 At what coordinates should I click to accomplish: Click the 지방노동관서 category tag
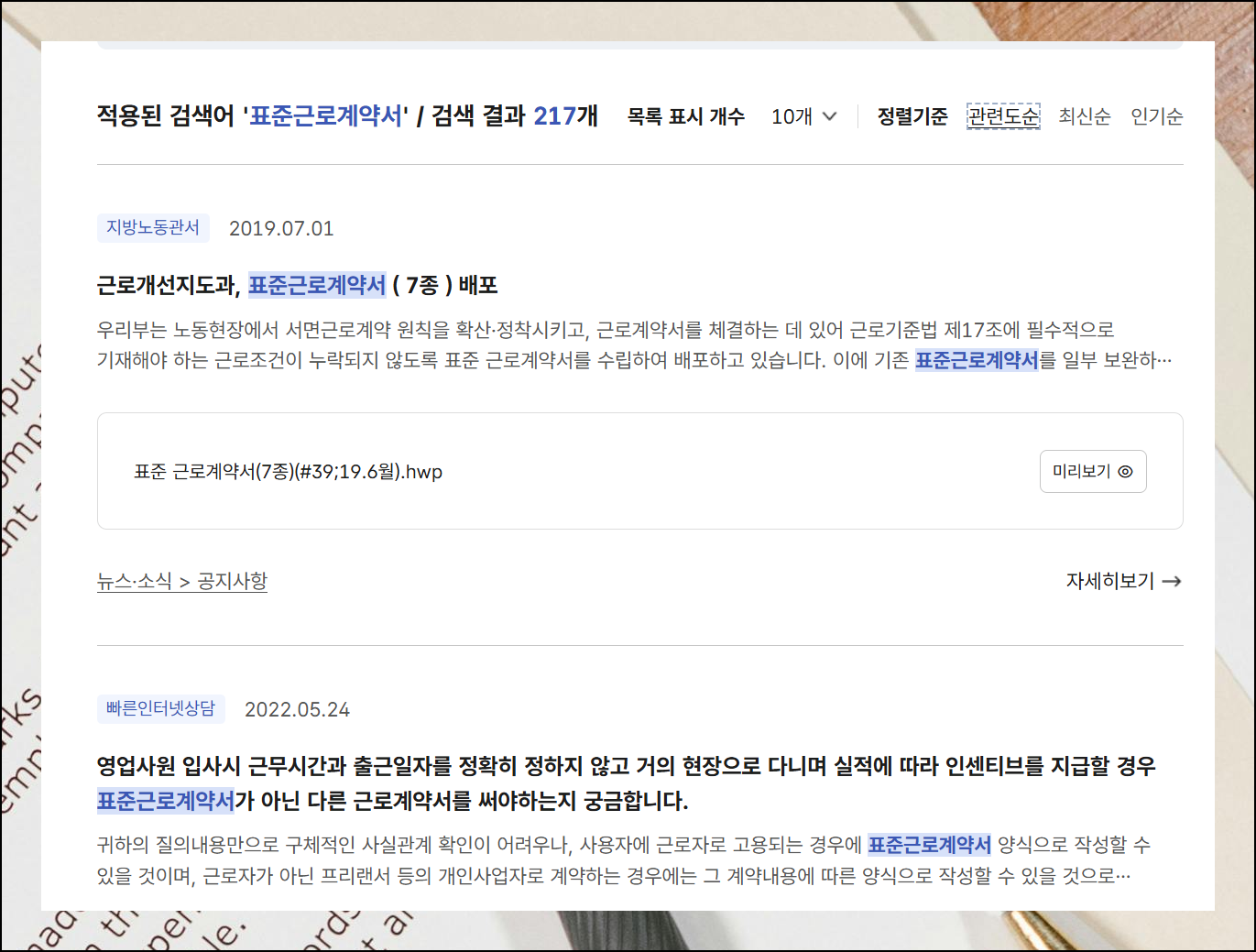point(153,227)
